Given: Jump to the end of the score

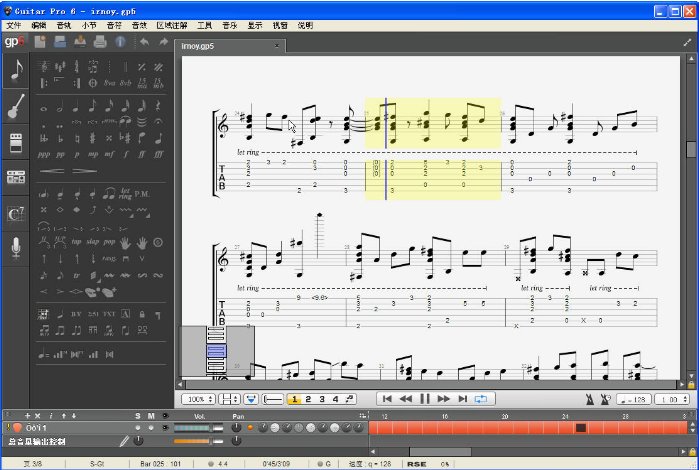Looking at the screenshot, I should point(463,399).
